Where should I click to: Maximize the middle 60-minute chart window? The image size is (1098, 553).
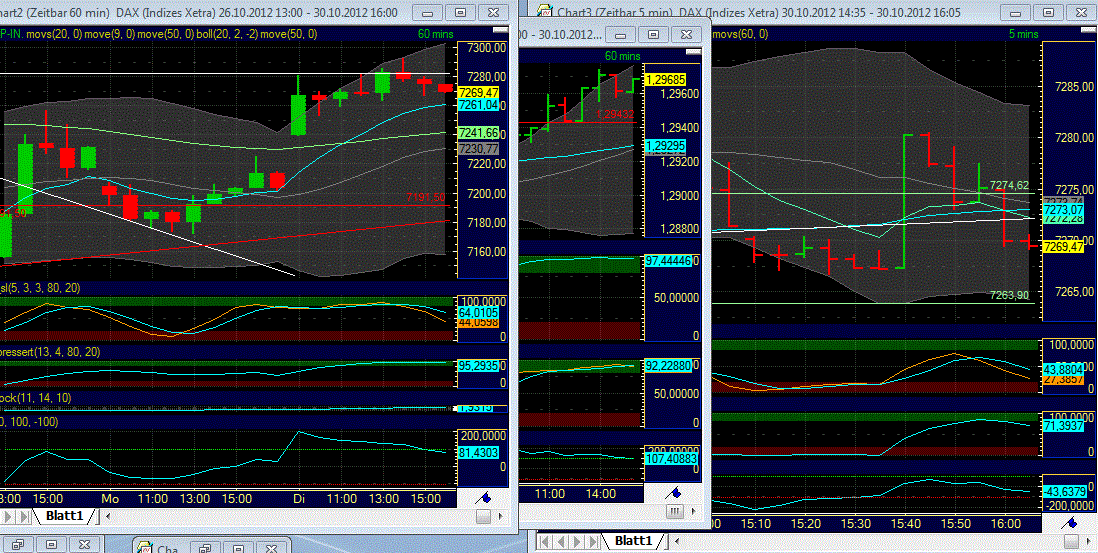pos(653,34)
